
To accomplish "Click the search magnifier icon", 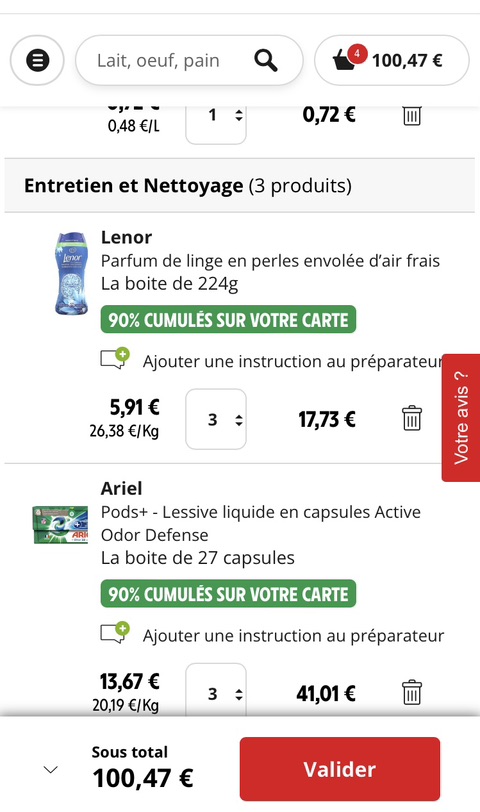I will pyautogui.click(x=266, y=61).
